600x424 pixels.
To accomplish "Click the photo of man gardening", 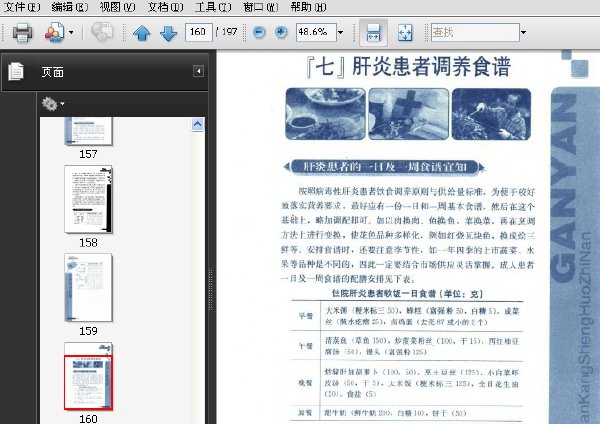I will (491, 114).
